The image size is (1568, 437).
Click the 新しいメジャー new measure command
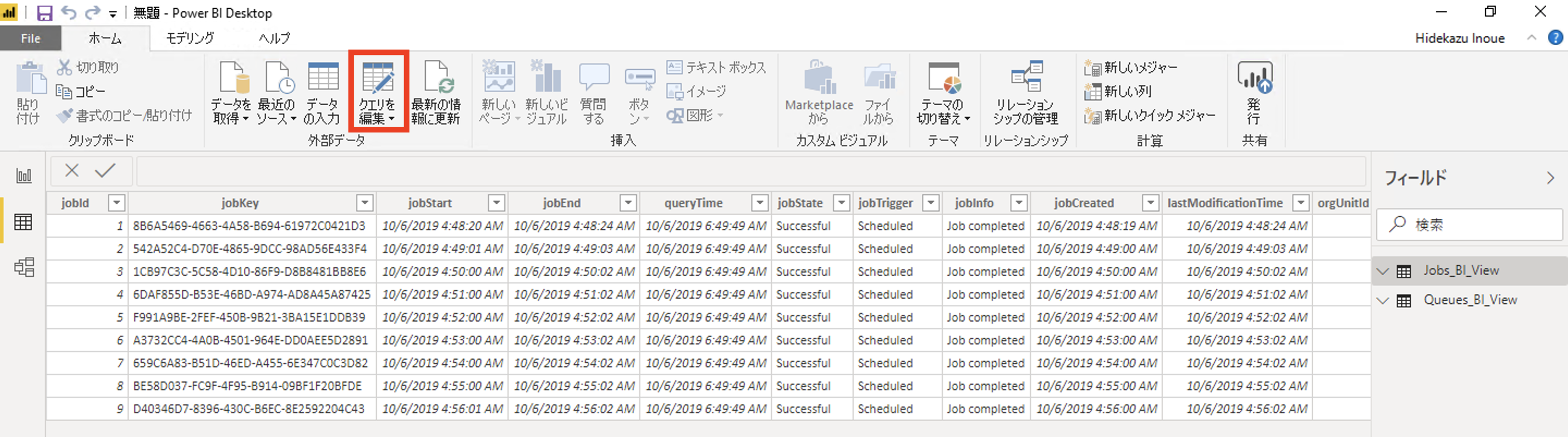point(1131,67)
